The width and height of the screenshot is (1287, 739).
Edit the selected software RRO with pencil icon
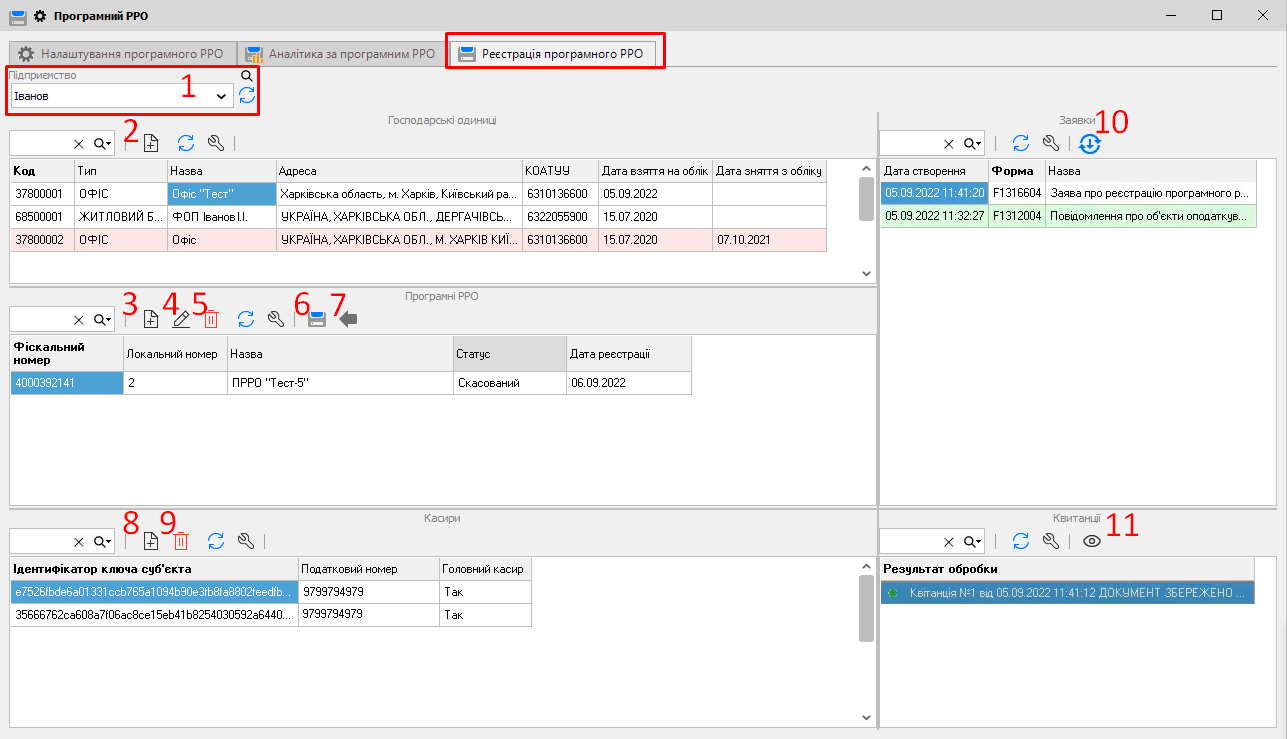181,319
